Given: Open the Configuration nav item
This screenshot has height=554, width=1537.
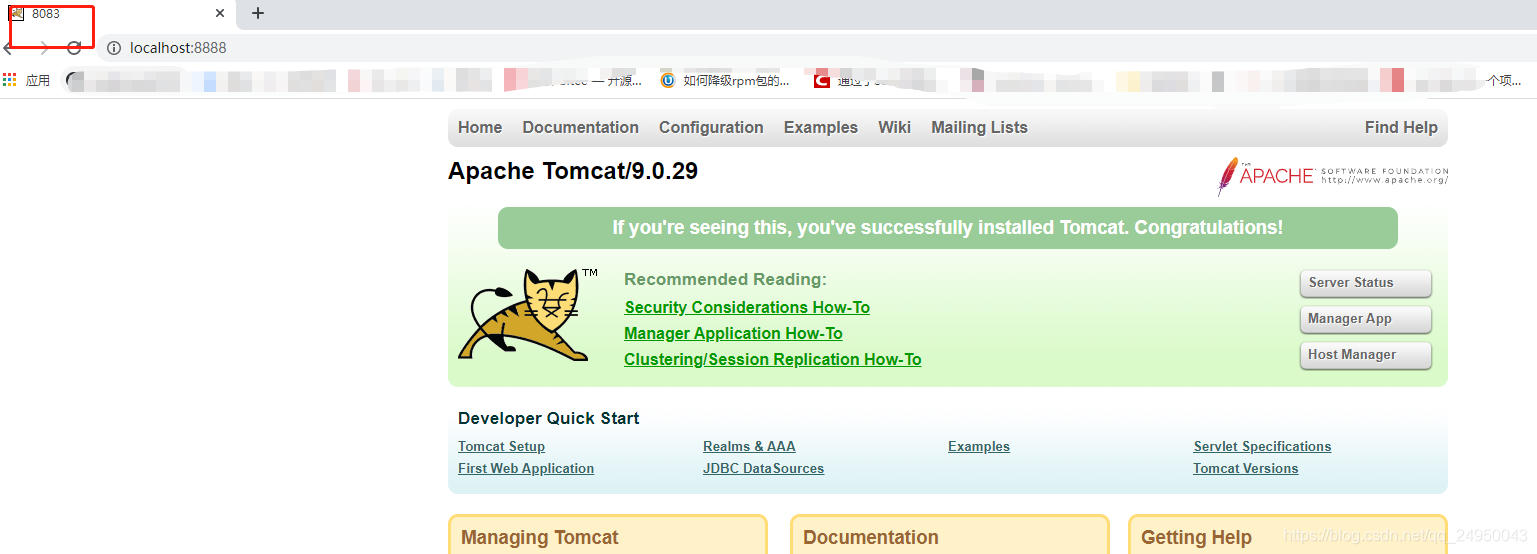Looking at the screenshot, I should point(711,127).
